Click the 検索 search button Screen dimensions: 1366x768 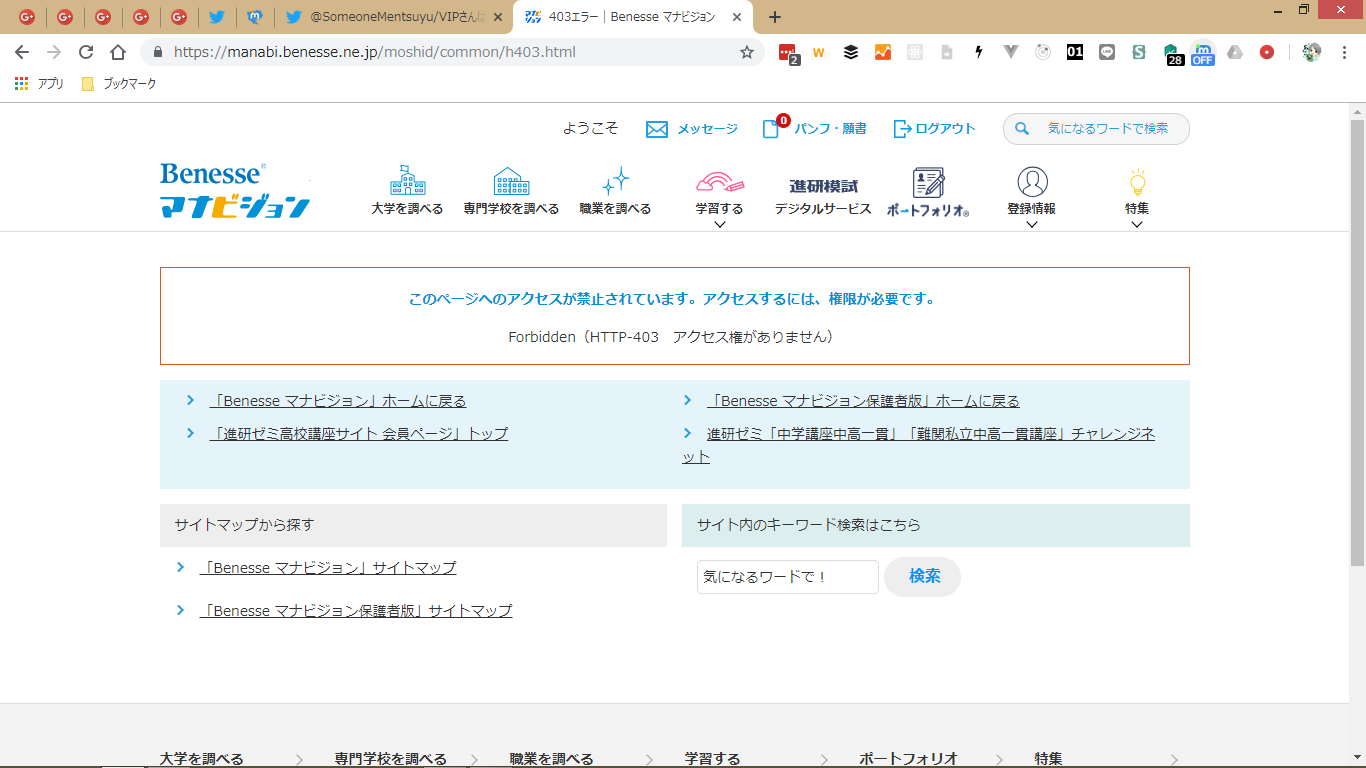pos(923,577)
